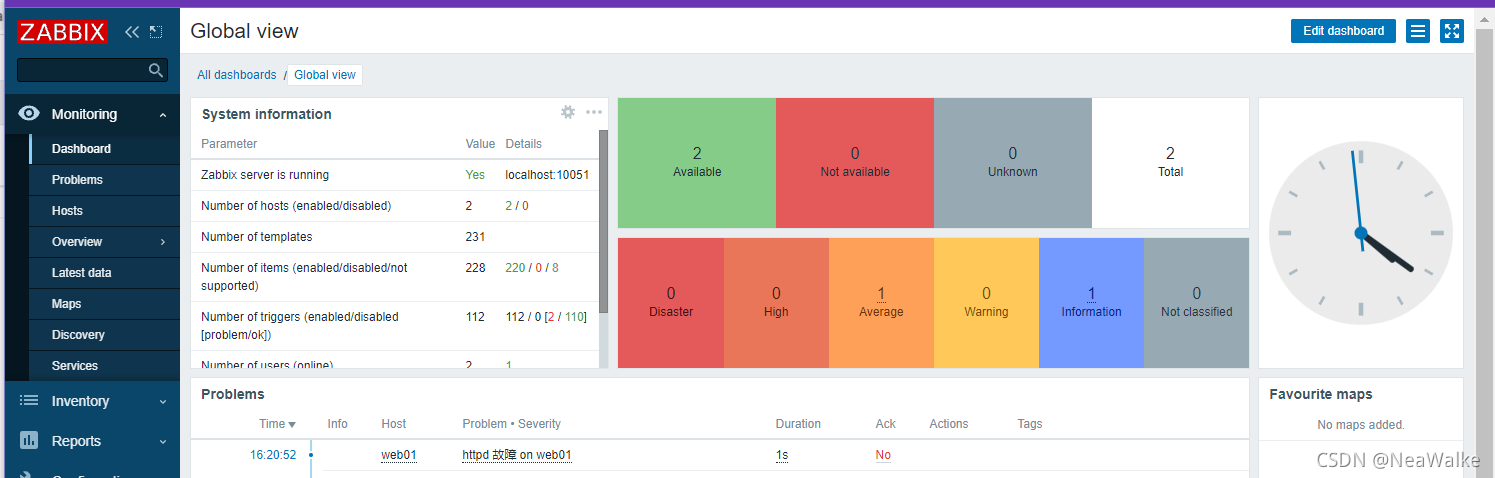The height and width of the screenshot is (478, 1495).
Task: Click the items value 228
Action: pos(475,268)
